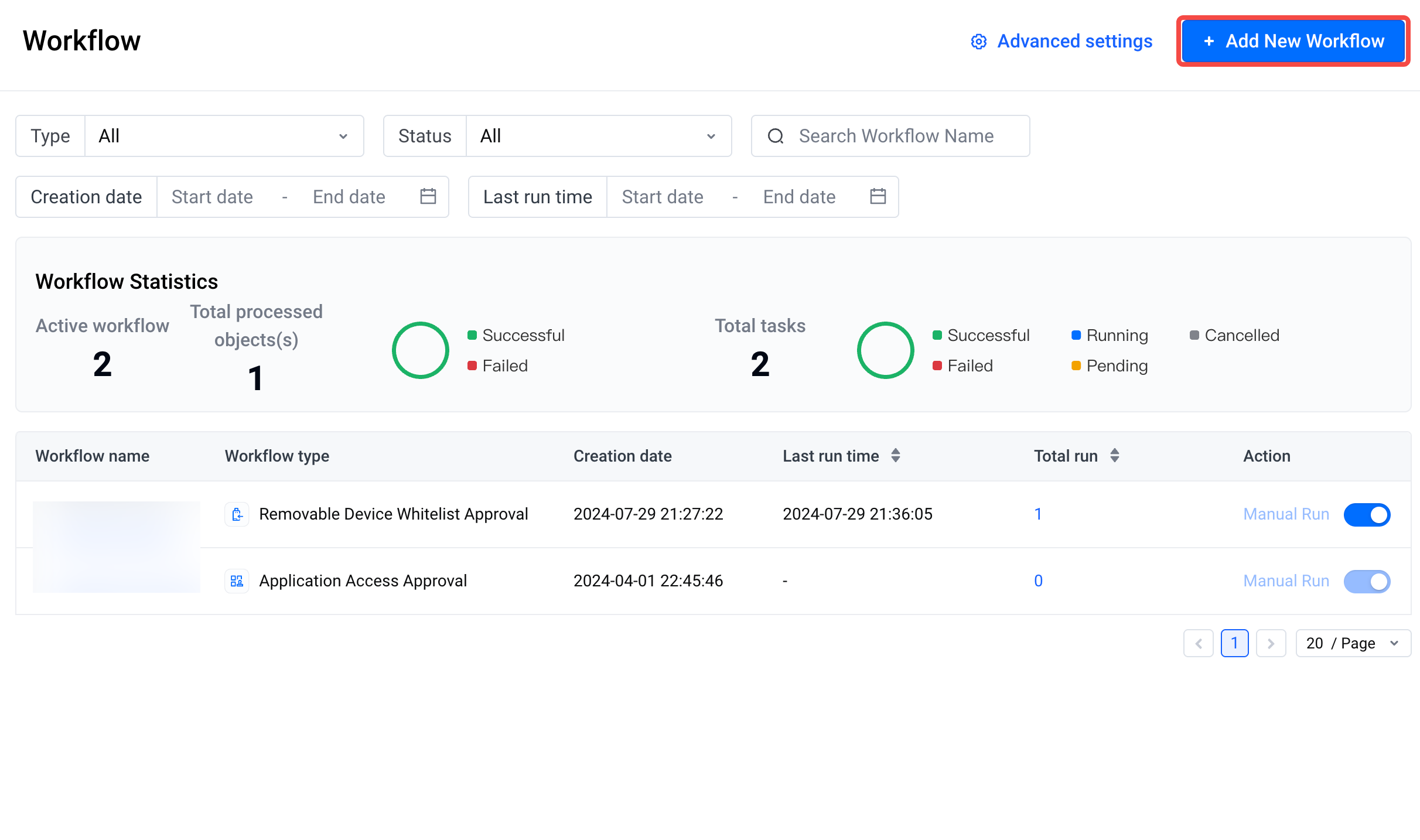Click the Removable Device Whitelist Approval icon

[x=237, y=514]
